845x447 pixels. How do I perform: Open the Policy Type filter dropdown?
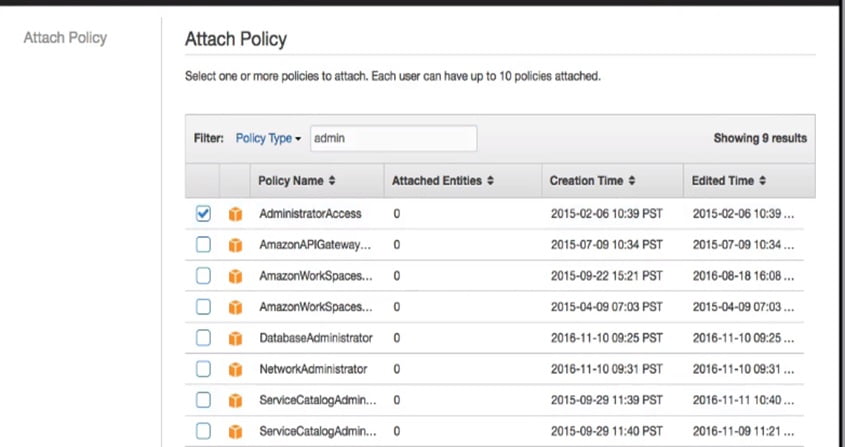(x=268, y=139)
